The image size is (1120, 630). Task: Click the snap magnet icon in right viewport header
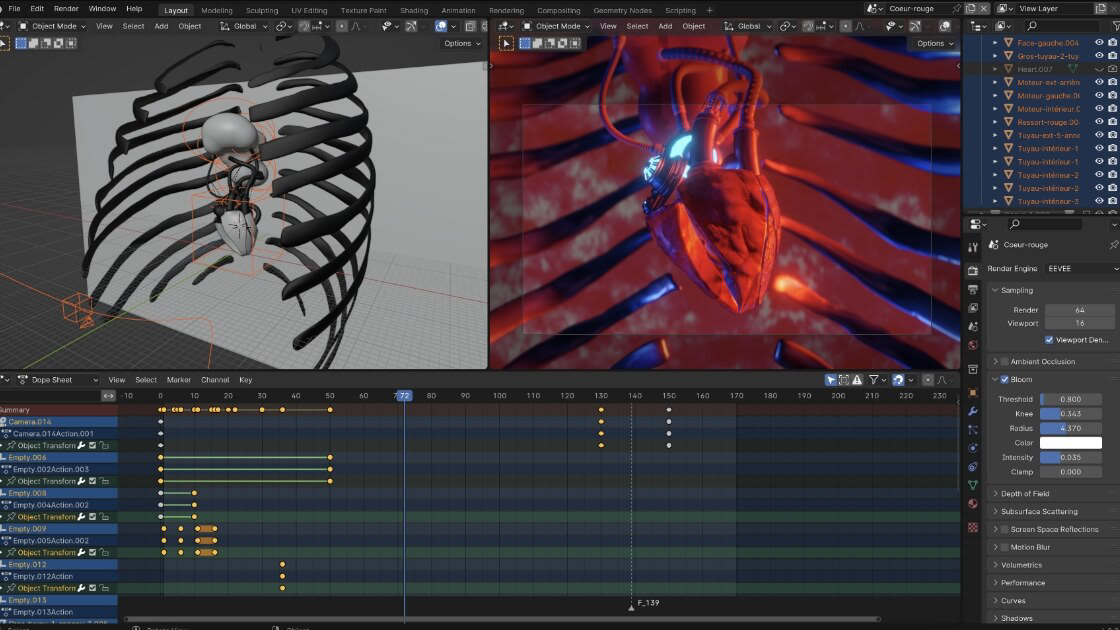(808, 26)
